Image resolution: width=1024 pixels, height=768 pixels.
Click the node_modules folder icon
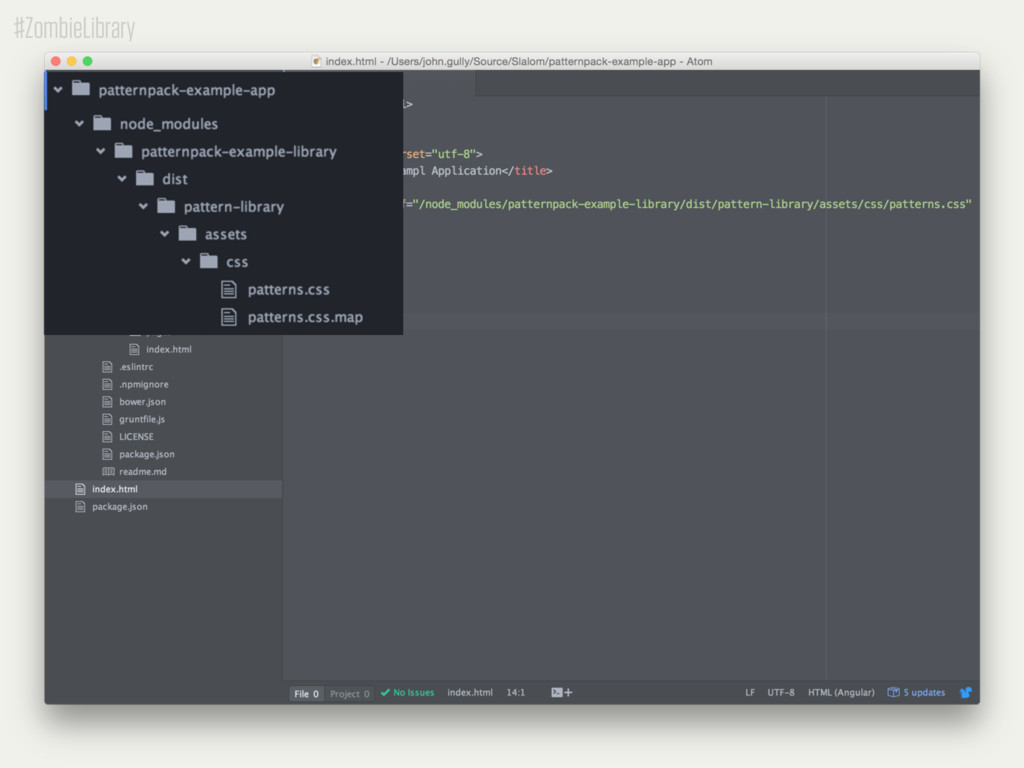(x=102, y=123)
